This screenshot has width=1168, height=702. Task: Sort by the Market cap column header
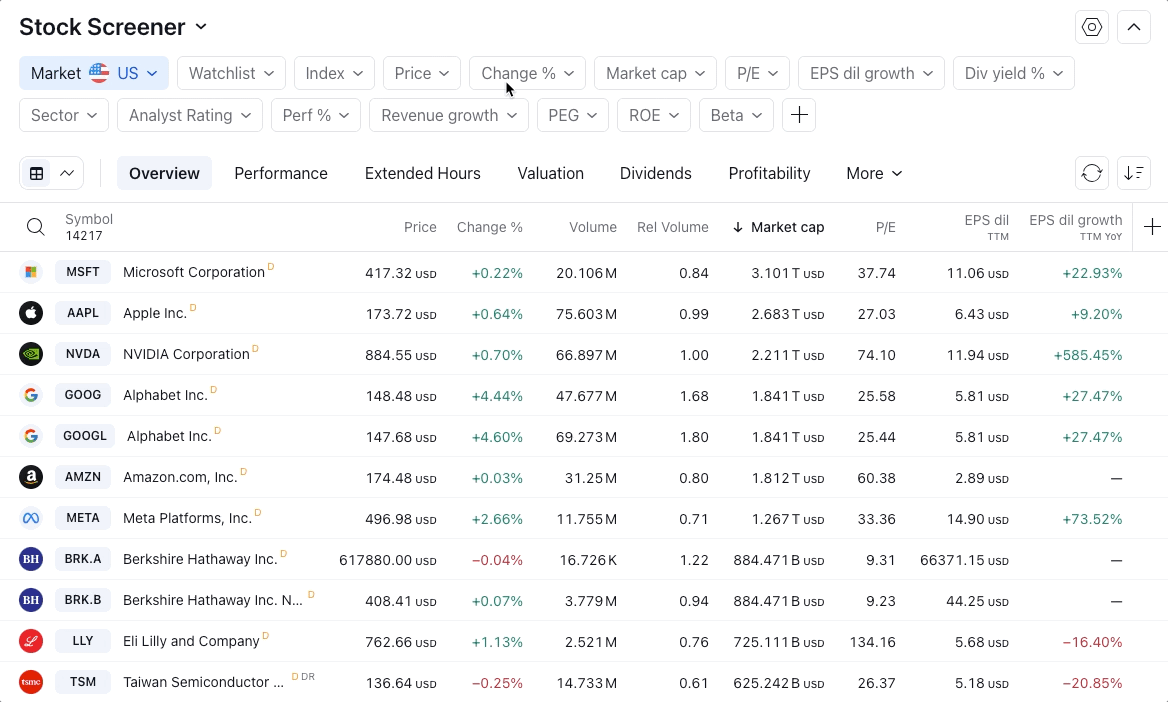click(787, 227)
